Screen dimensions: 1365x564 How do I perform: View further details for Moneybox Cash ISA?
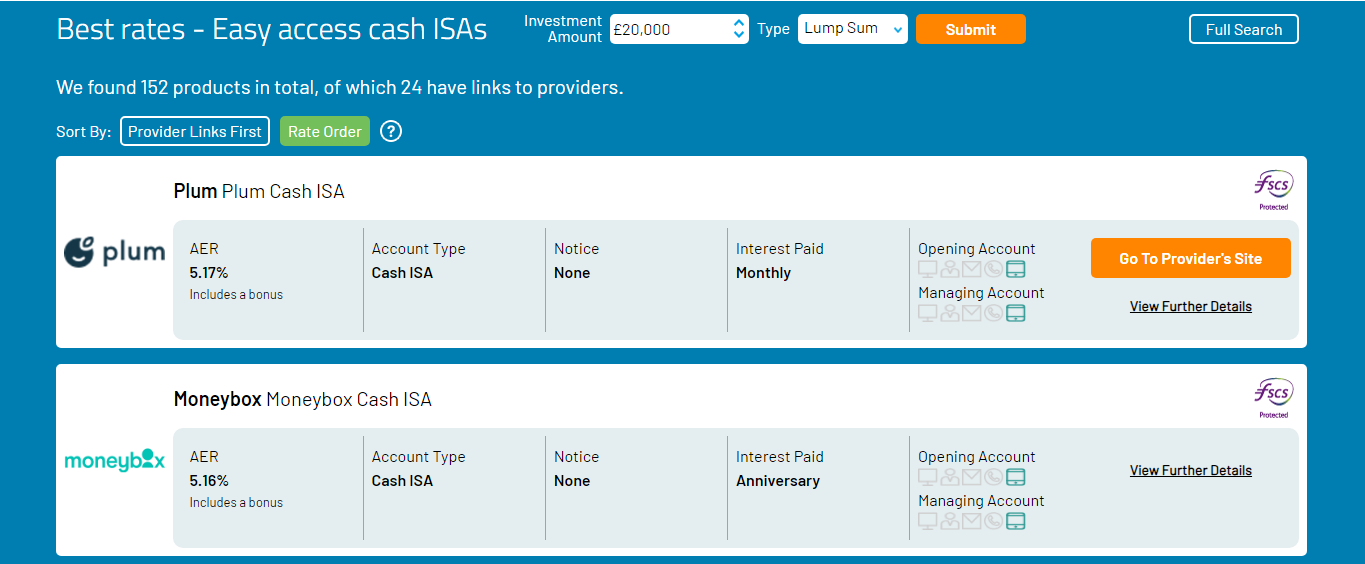coord(1191,471)
